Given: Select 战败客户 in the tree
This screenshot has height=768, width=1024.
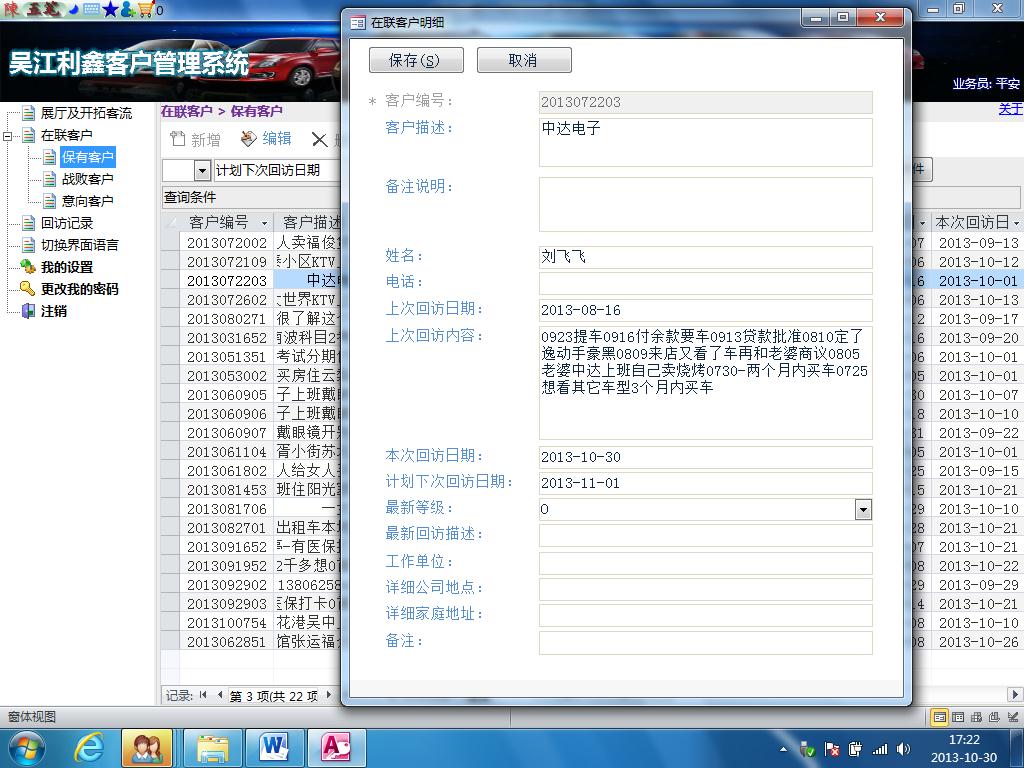Looking at the screenshot, I should click(x=88, y=179).
